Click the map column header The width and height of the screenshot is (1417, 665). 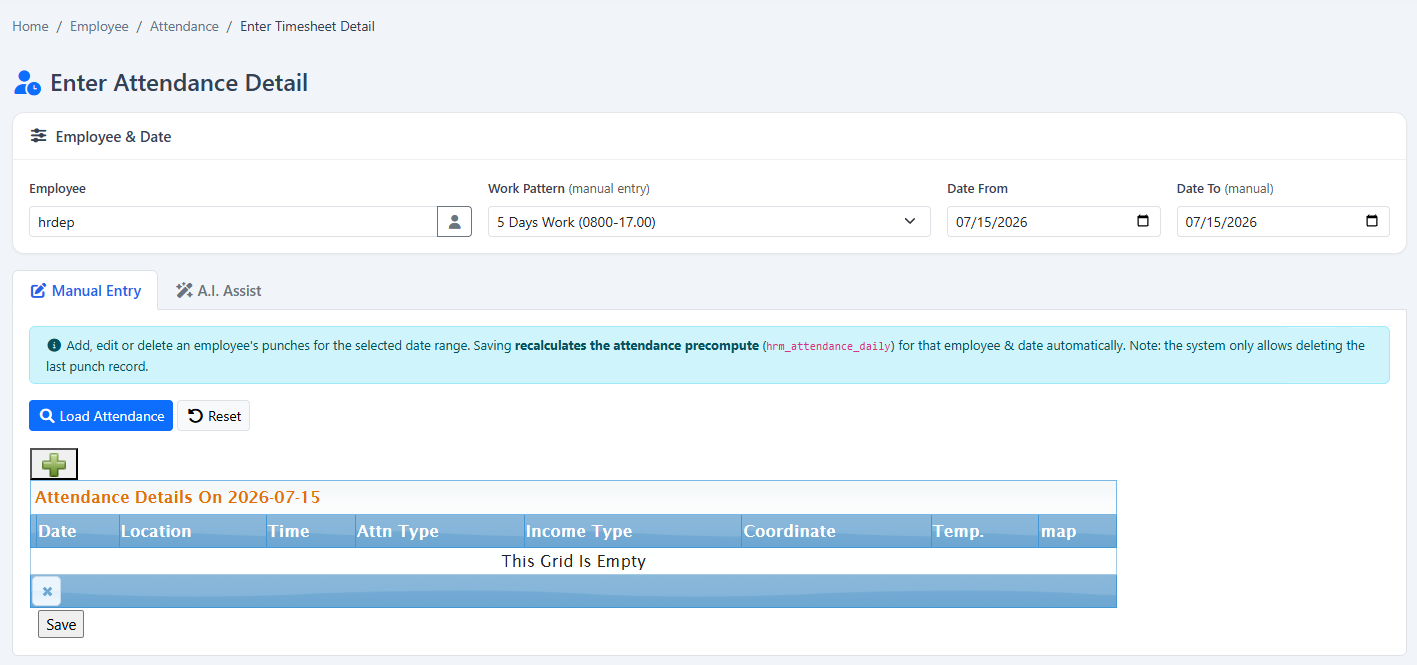[1077, 531]
